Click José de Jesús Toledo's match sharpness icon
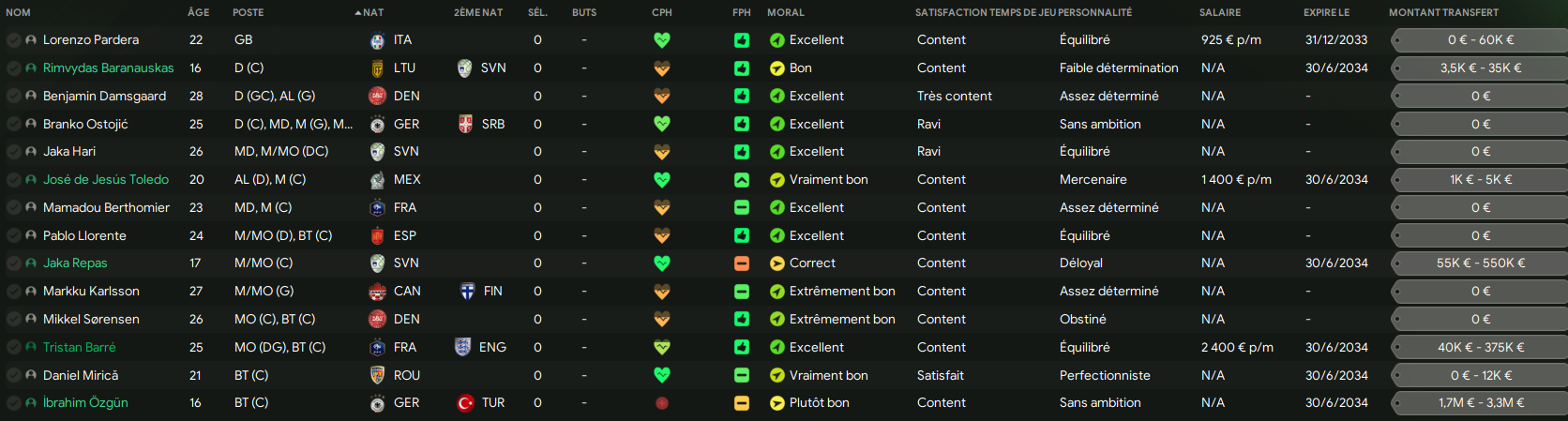Viewport: 1568px width, 421px height. pyautogui.click(x=742, y=180)
